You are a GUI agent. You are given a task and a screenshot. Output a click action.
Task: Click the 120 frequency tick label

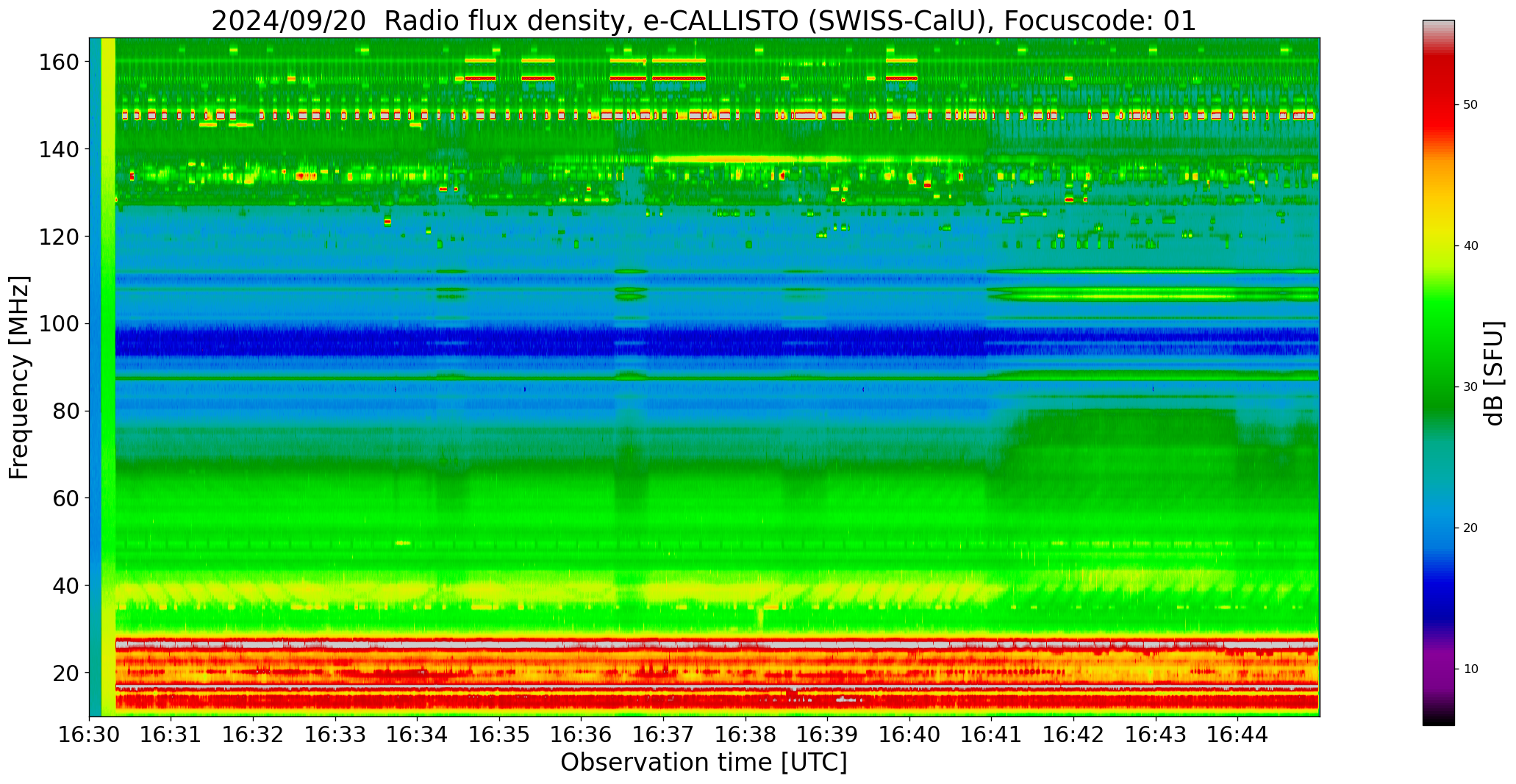click(x=59, y=237)
